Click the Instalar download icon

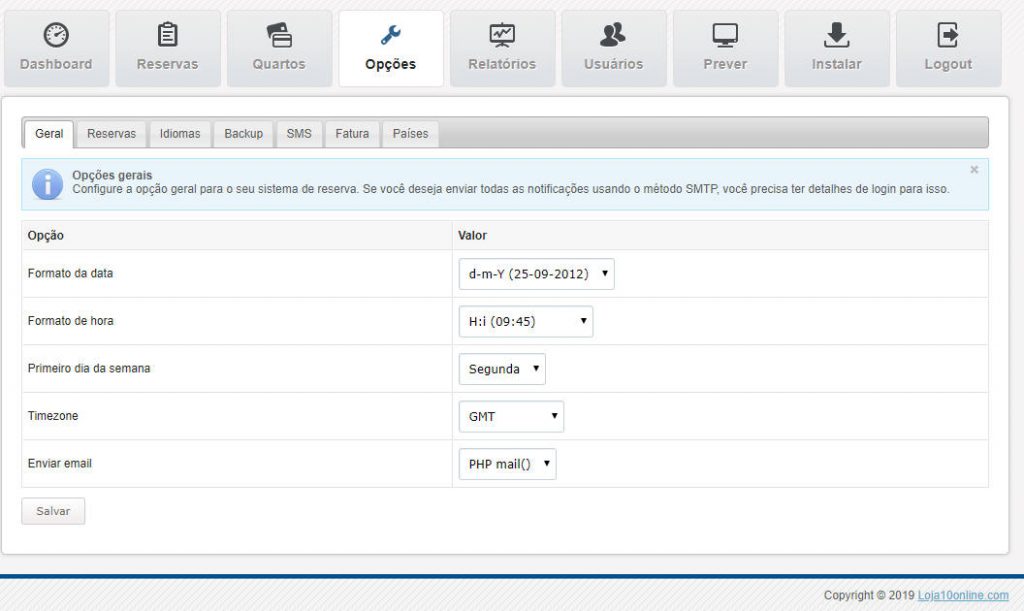(x=836, y=36)
